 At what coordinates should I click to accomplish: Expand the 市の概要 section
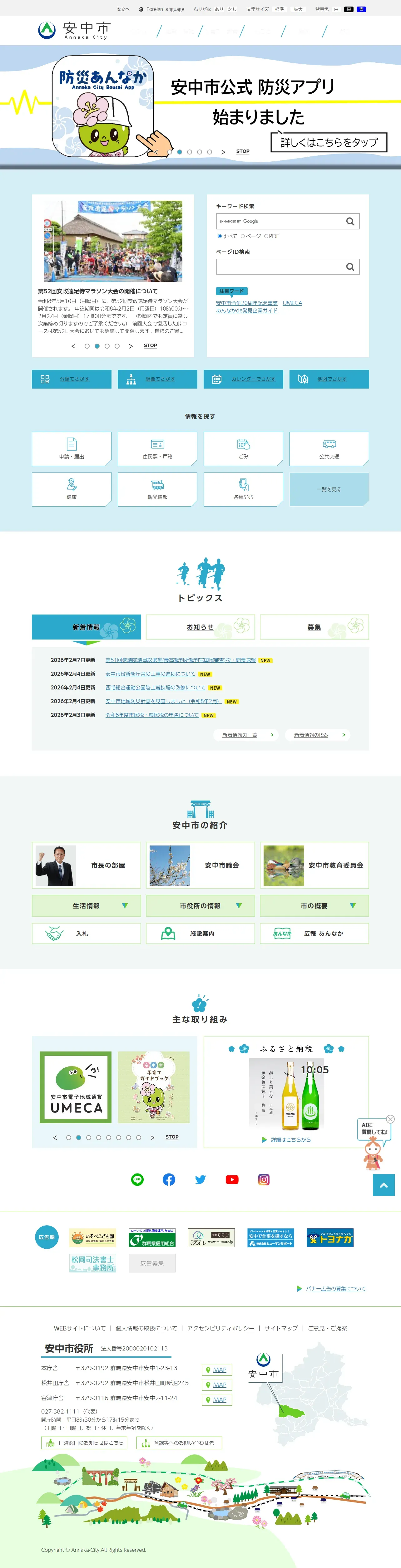point(314,906)
